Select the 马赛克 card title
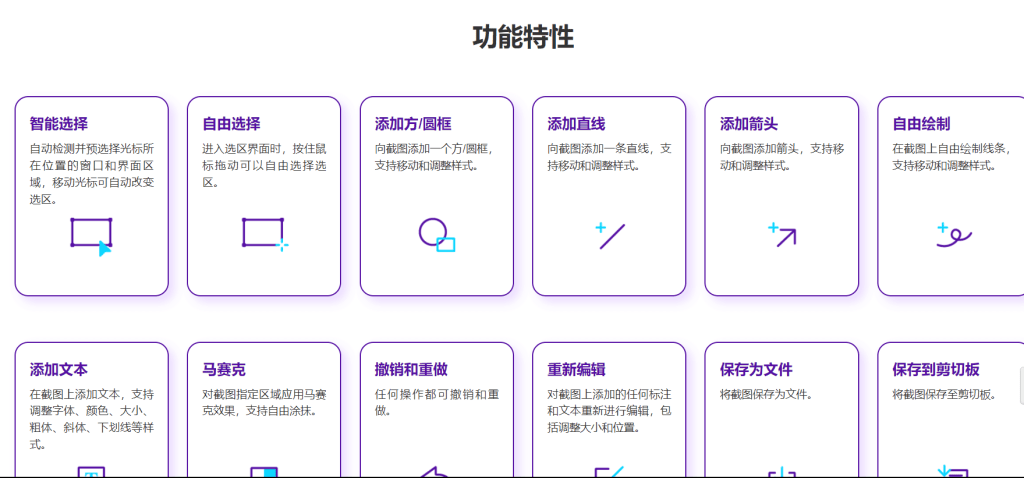This screenshot has width=1024, height=478. pyautogui.click(x=224, y=370)
